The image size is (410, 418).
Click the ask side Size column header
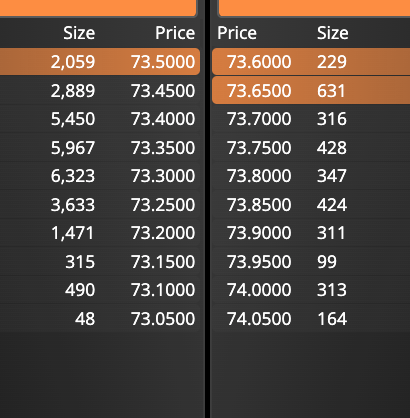click(333, 33)
